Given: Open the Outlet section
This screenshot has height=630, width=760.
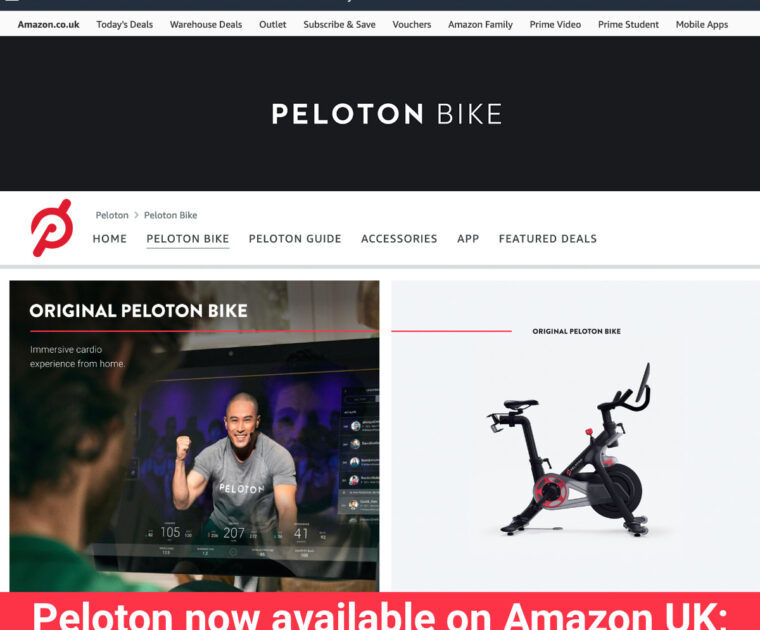Looking at the screenshot, I should coord(272,24).
